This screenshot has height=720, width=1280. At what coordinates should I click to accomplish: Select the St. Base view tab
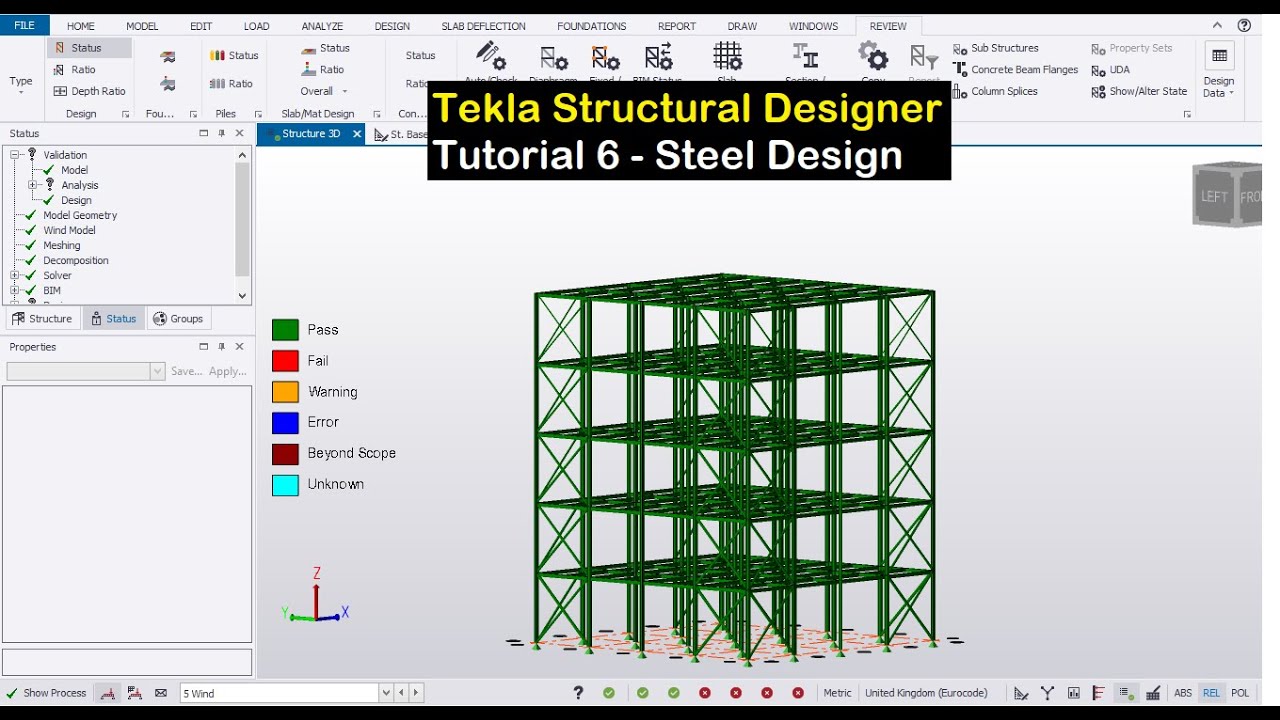399,134
